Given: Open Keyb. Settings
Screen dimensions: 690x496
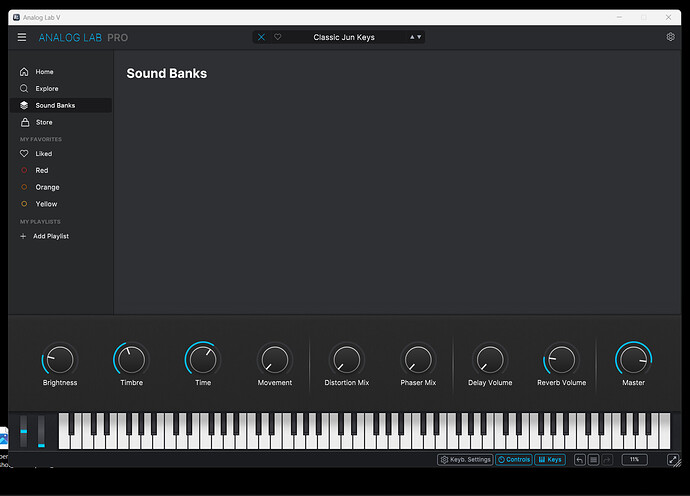Looking at the screenshot, I should (465, 459).
